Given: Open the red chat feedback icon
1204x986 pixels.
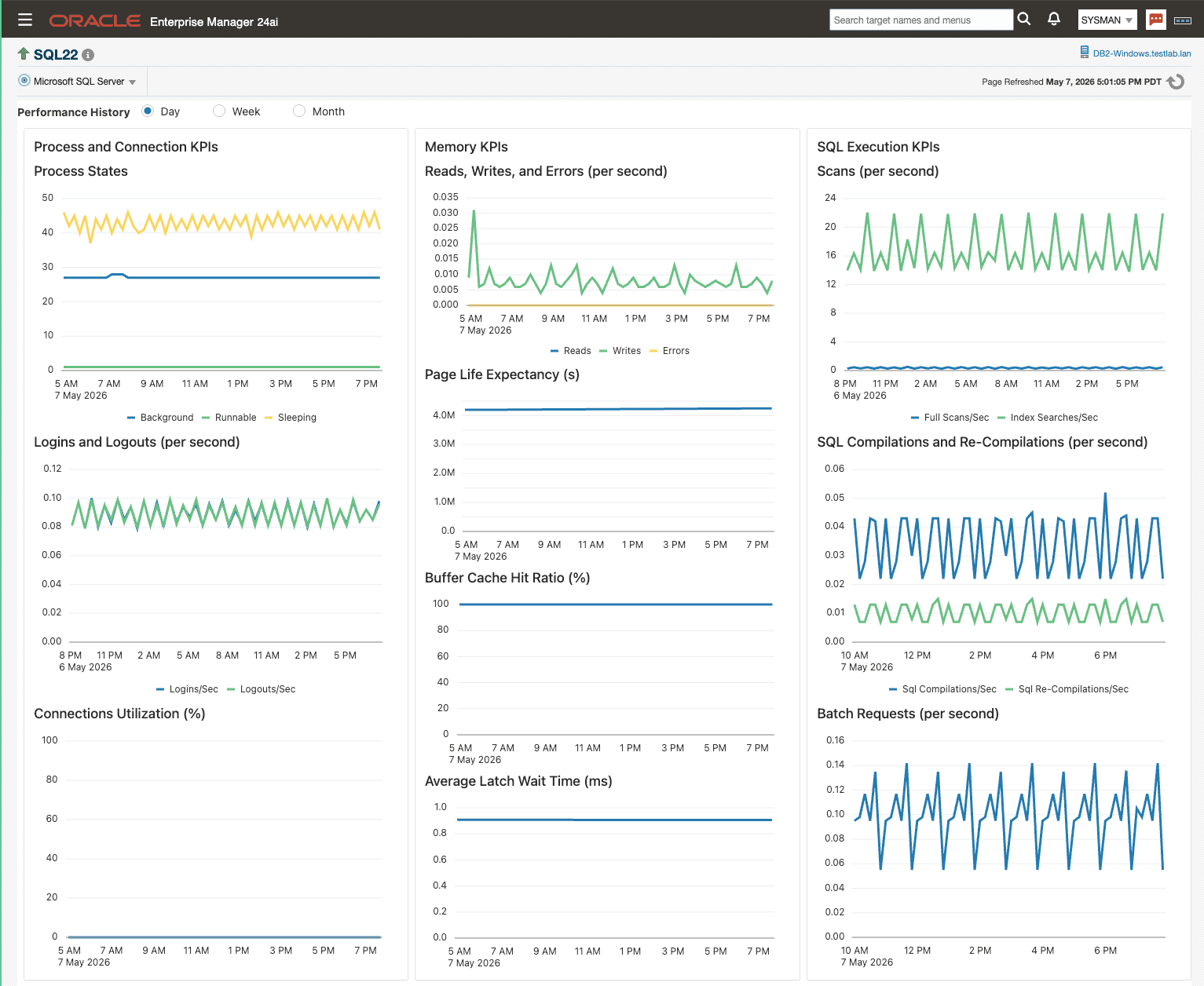Looking at the screenshot, I should coord(1155,20).
